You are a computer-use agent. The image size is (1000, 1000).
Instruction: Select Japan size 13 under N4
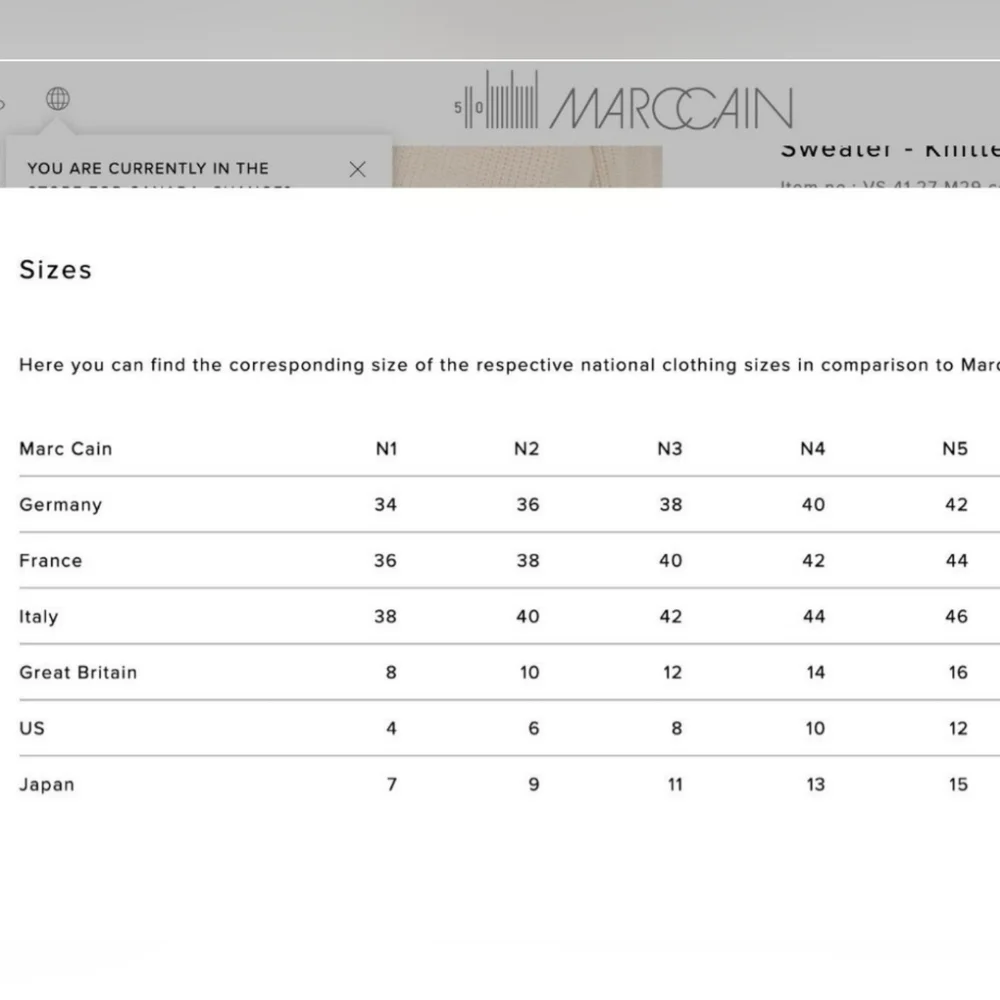pos(816,784)
